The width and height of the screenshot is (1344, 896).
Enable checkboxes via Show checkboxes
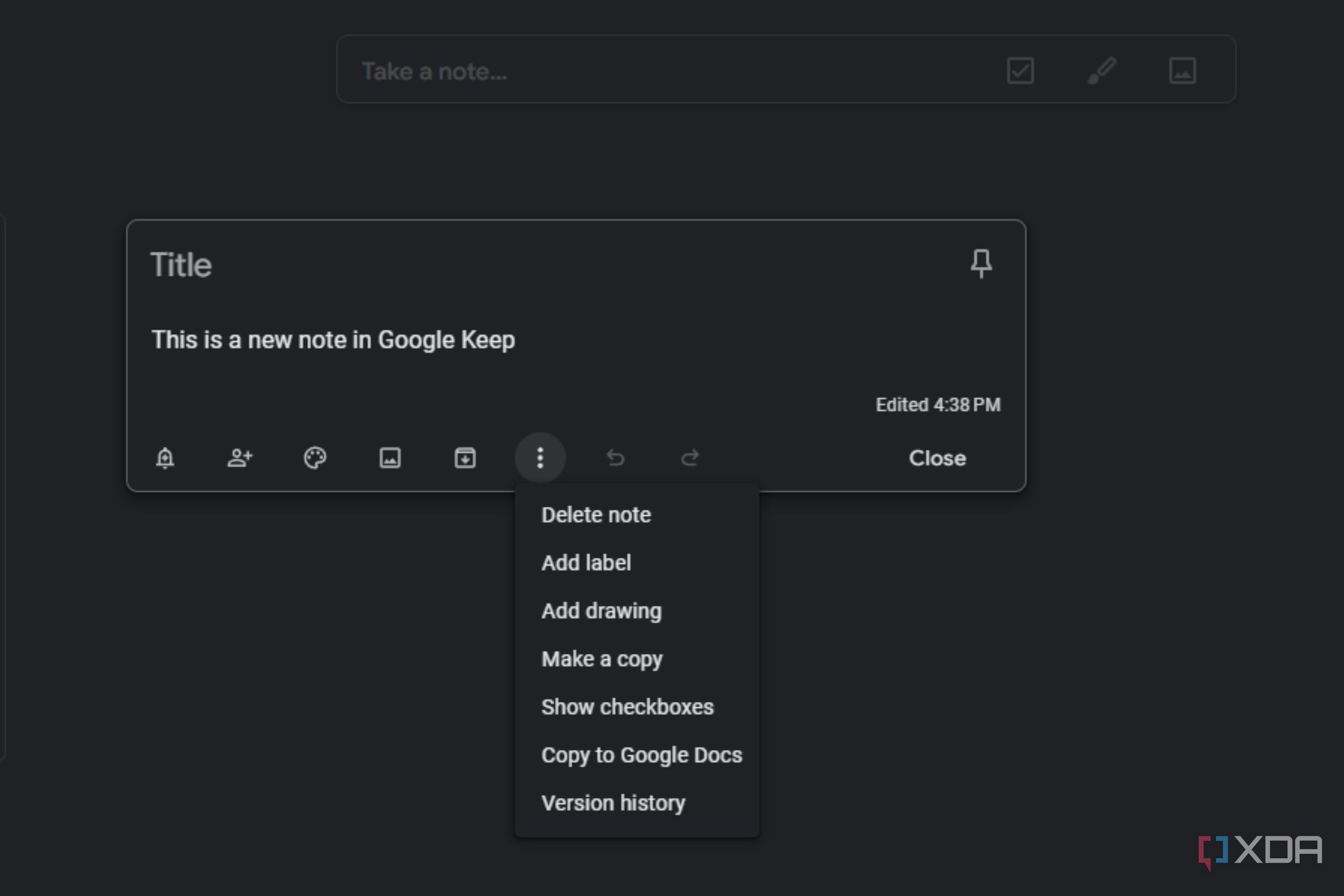click(628, 707)
